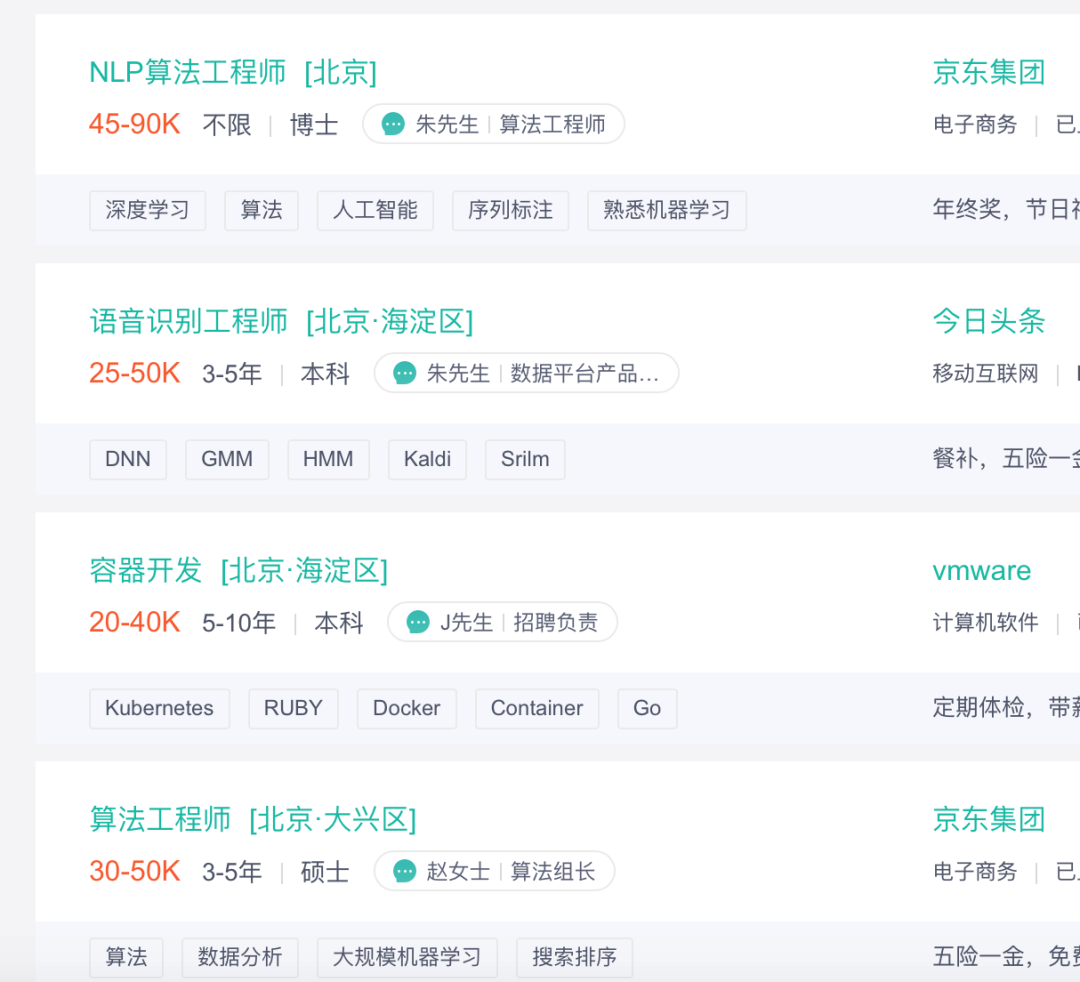Click chat icon beside 朱先生 数据平台产品
Viewport: 1080px width, 982px height.
click(x=405, y=373)
